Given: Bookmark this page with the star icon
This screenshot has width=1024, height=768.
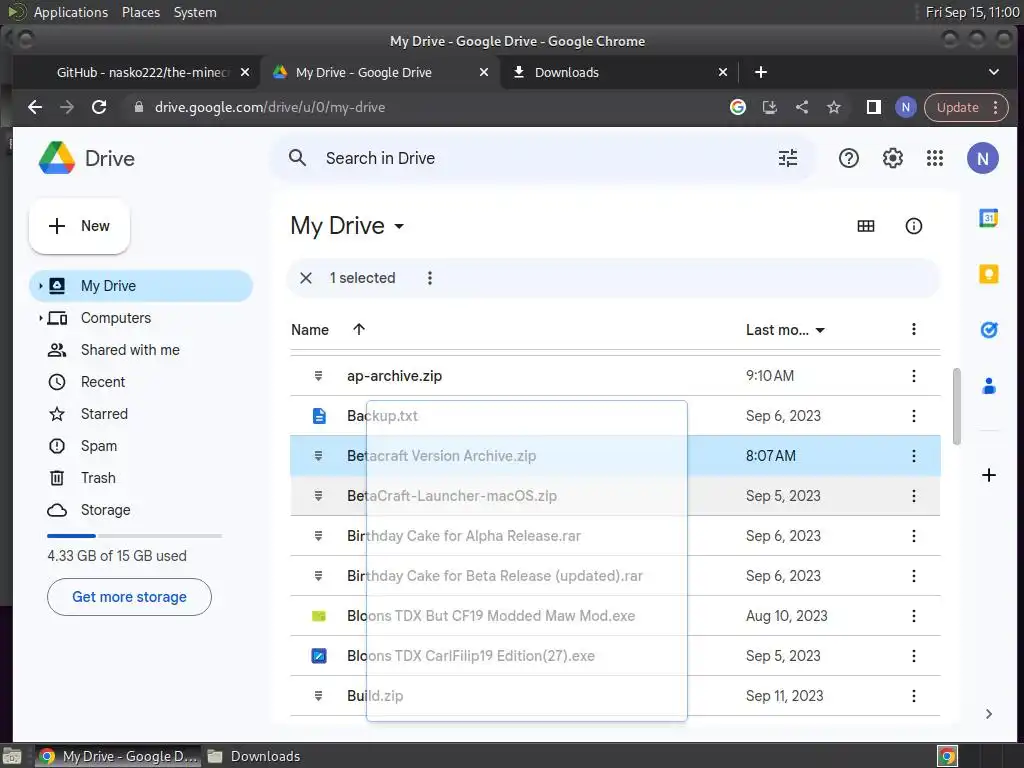Looking at the screenshot, I should [x=833, y=107].
